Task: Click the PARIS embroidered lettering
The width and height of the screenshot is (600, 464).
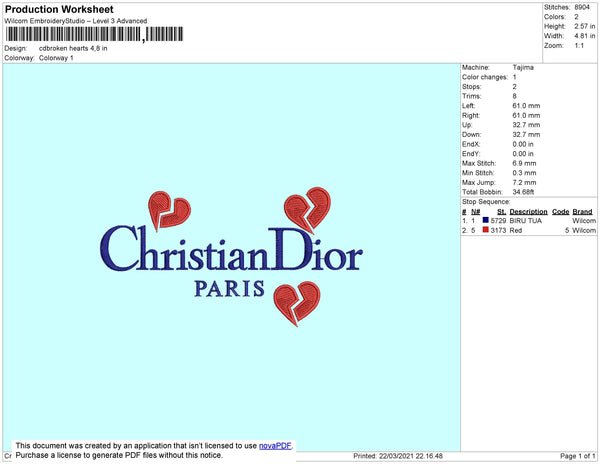Action: pyautogui.click(x=229, y=288)
